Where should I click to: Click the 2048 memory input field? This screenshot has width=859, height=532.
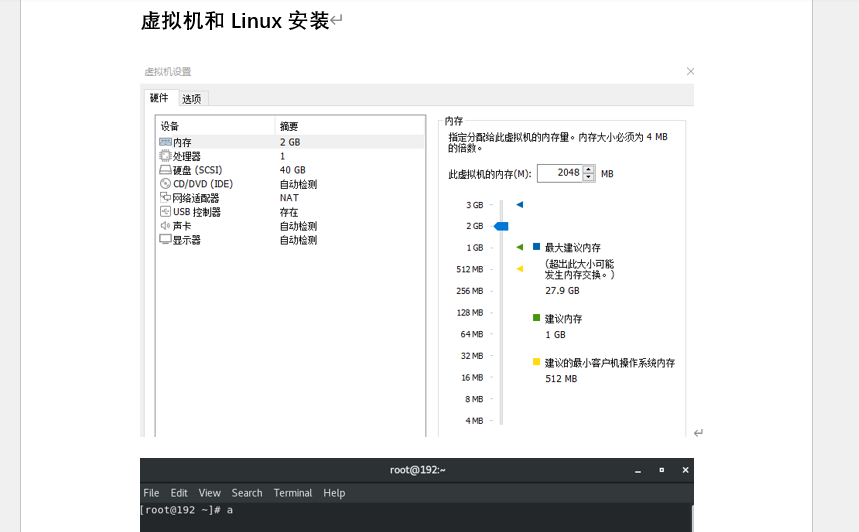click(x=563, y=173)
